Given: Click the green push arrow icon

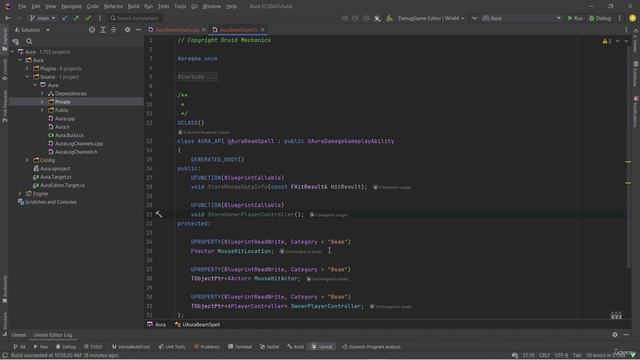Looking at the screenshot, I should pyautogui.click(x=76, y=18).
